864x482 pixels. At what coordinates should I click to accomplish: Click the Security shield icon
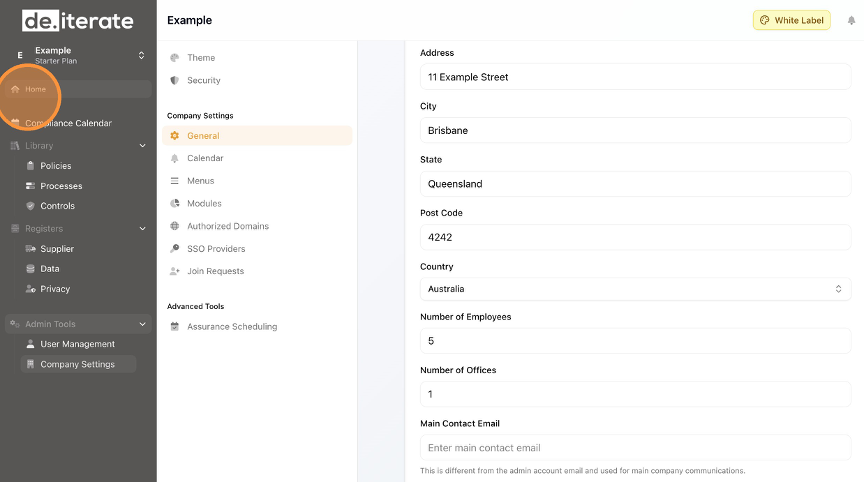click(175, 80)
